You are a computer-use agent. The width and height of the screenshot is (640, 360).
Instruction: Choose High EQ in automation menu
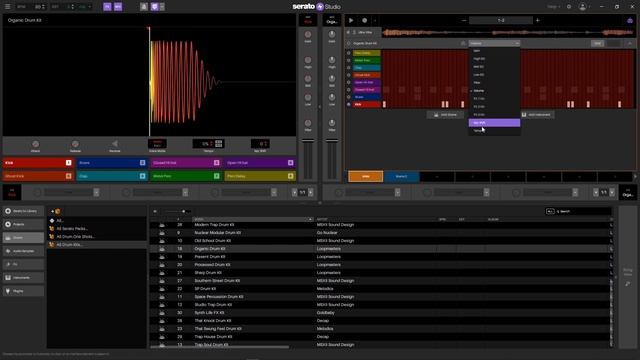[x=494, y=59]
